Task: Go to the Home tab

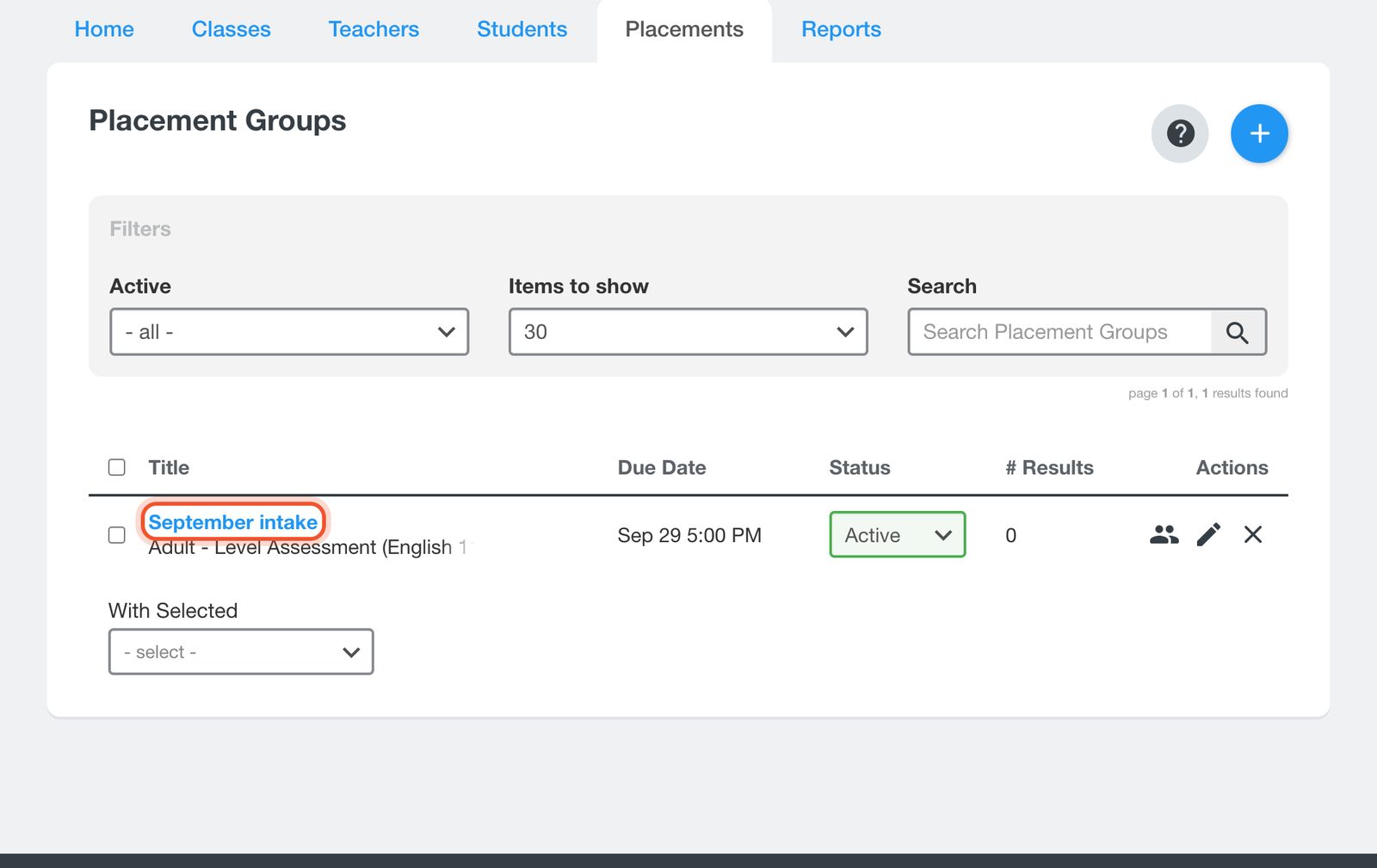Action: [104, 29]
